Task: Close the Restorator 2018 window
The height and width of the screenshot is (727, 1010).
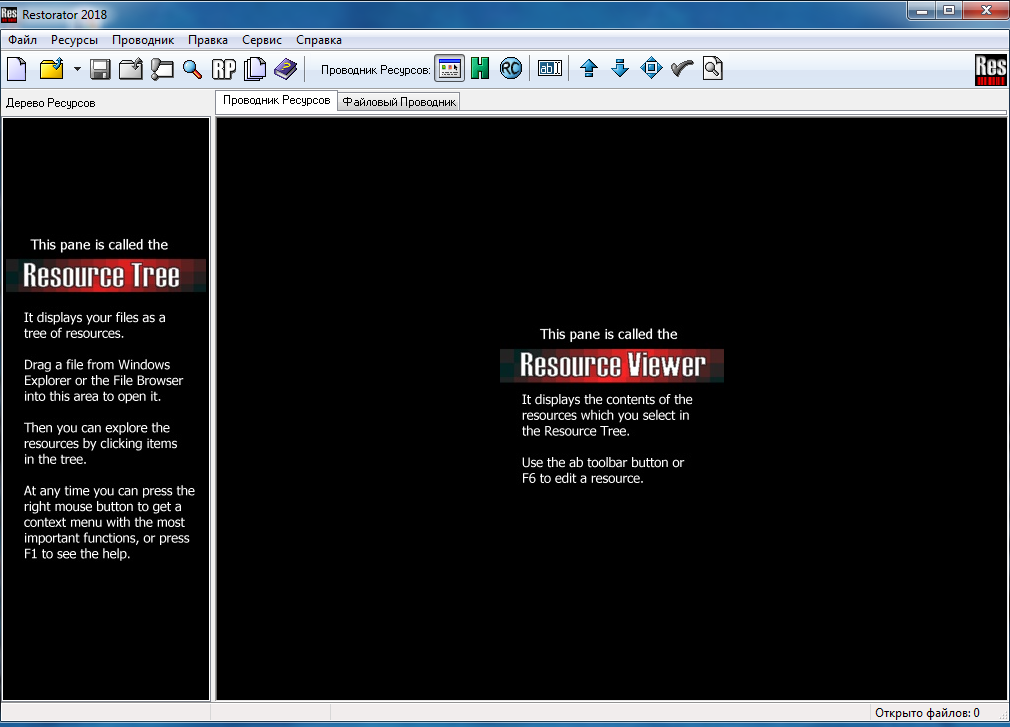Action: click(986, 10)
